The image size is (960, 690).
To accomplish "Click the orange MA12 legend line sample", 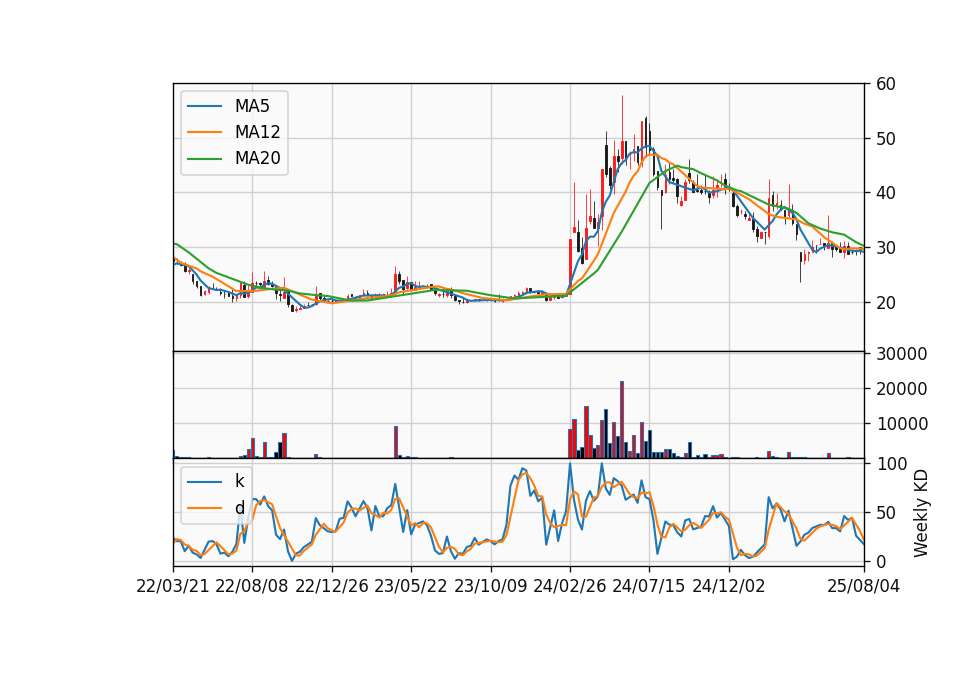I will click(x=205, y=132).
